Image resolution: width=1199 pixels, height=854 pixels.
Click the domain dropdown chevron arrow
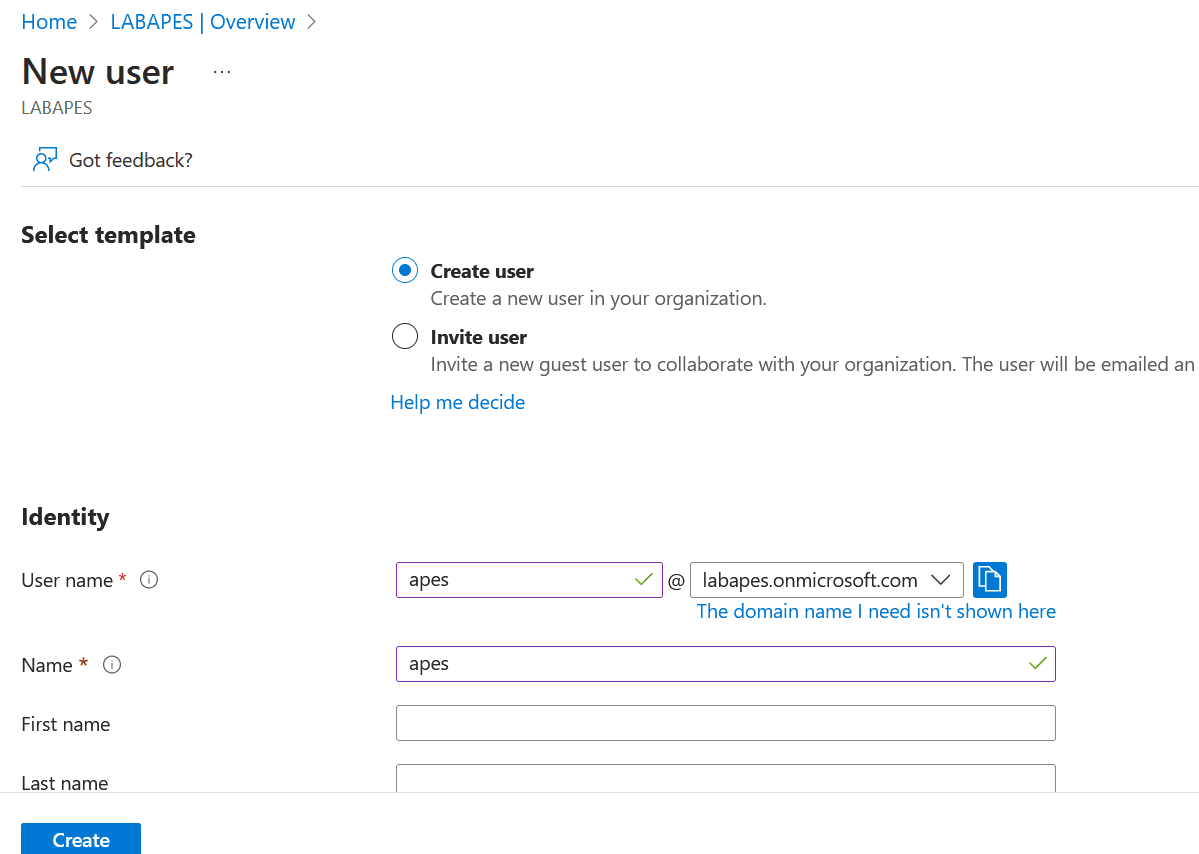tap(940, 580)
